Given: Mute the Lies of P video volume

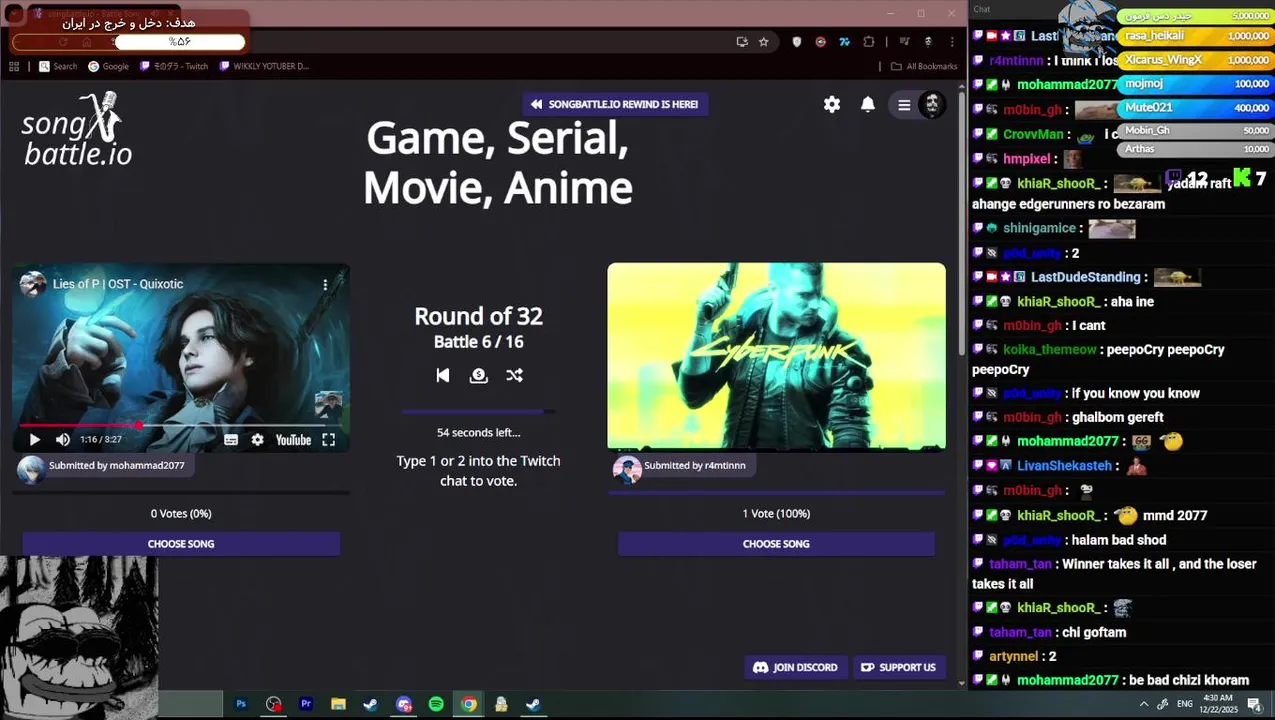Looking at the screenshot, I should tap(63, 440).
